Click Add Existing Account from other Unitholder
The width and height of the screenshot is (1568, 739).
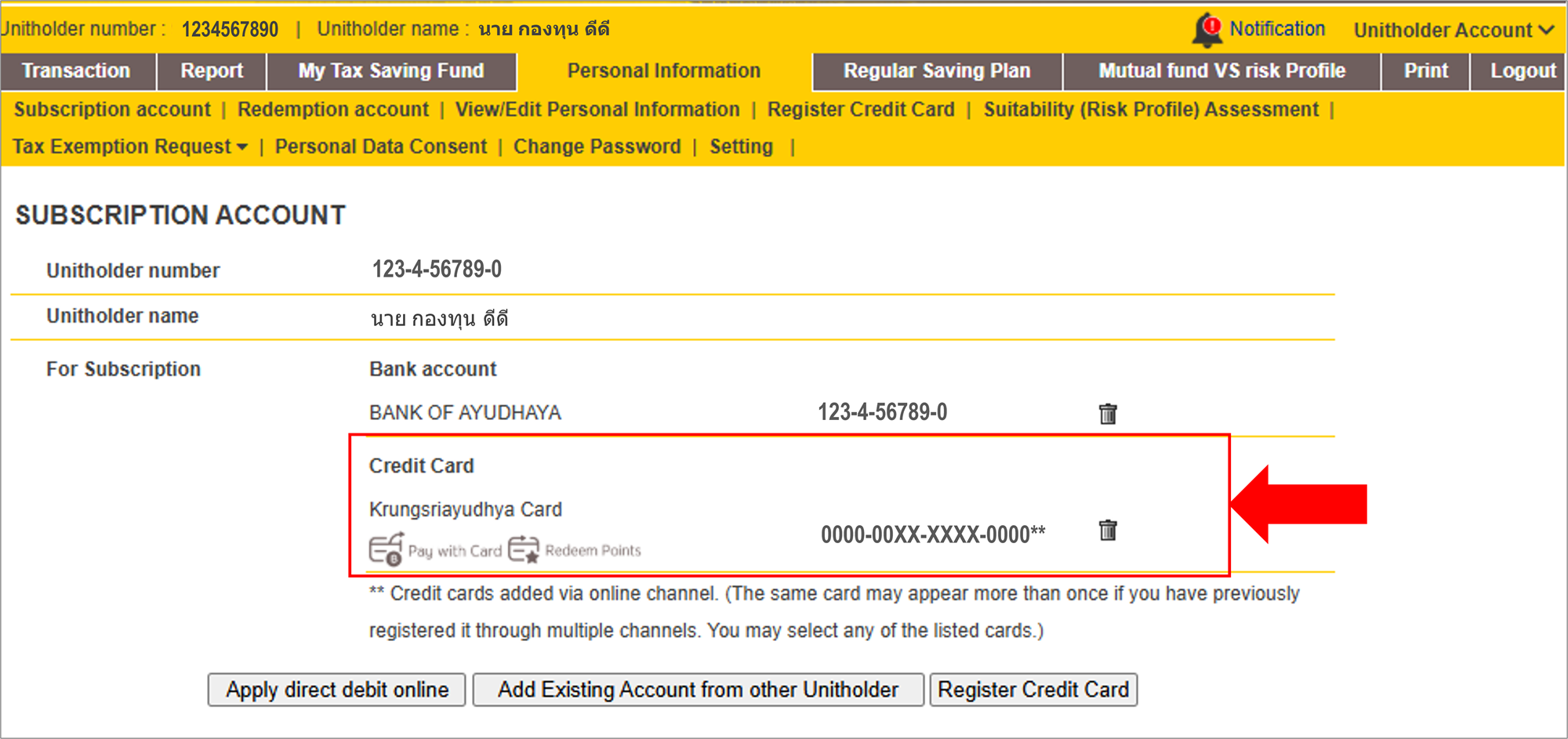point(699,690)
